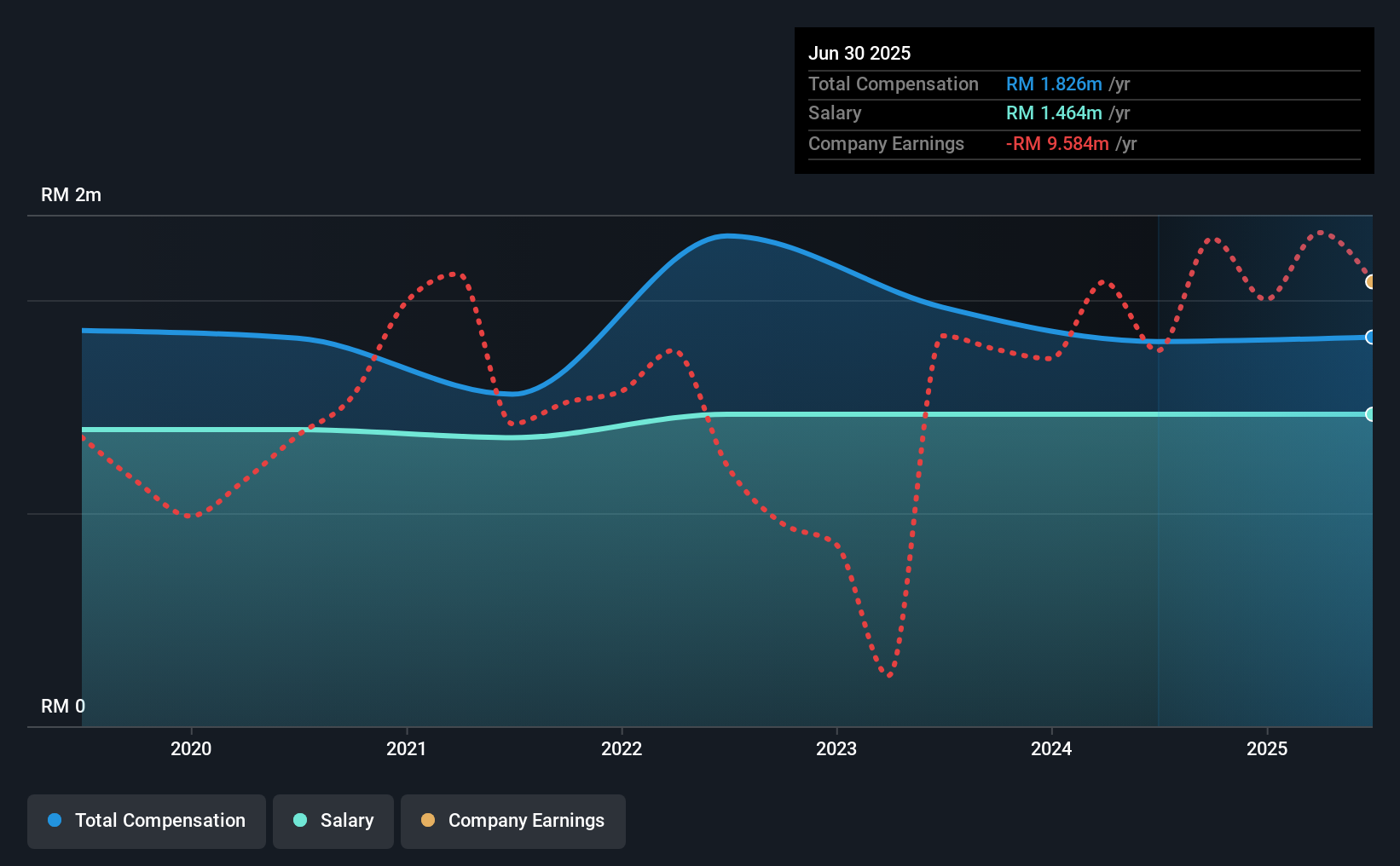This screenshot has height=866, width=1400.
Task: Select the 2020 x-axis label
Action: click(x=191, y=748)
